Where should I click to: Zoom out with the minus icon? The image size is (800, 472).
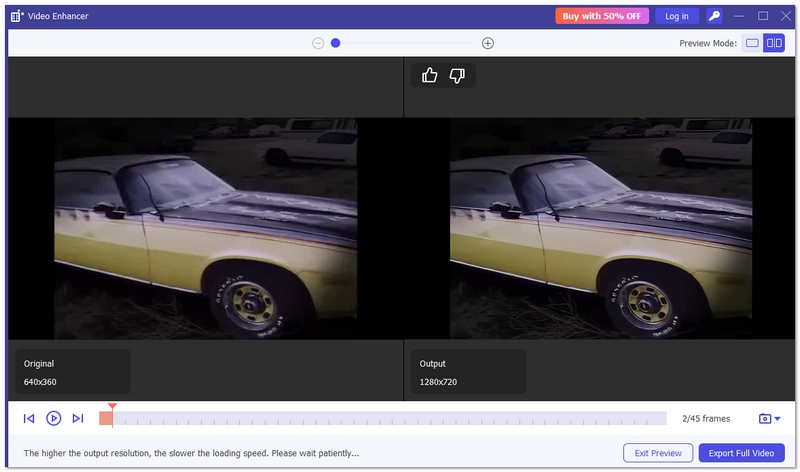tap(318, 43)
